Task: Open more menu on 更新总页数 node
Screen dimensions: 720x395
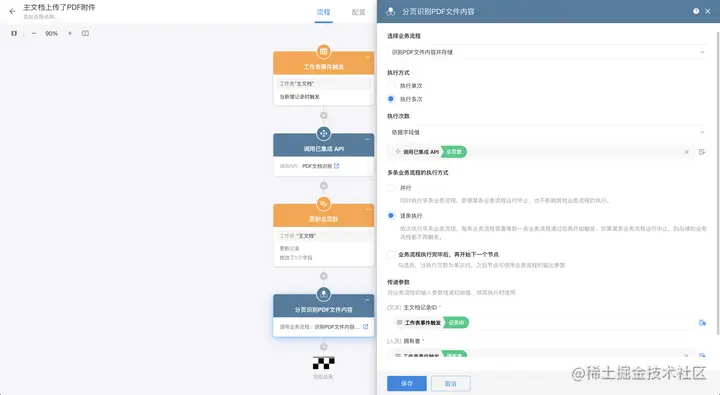Action: 367,209
